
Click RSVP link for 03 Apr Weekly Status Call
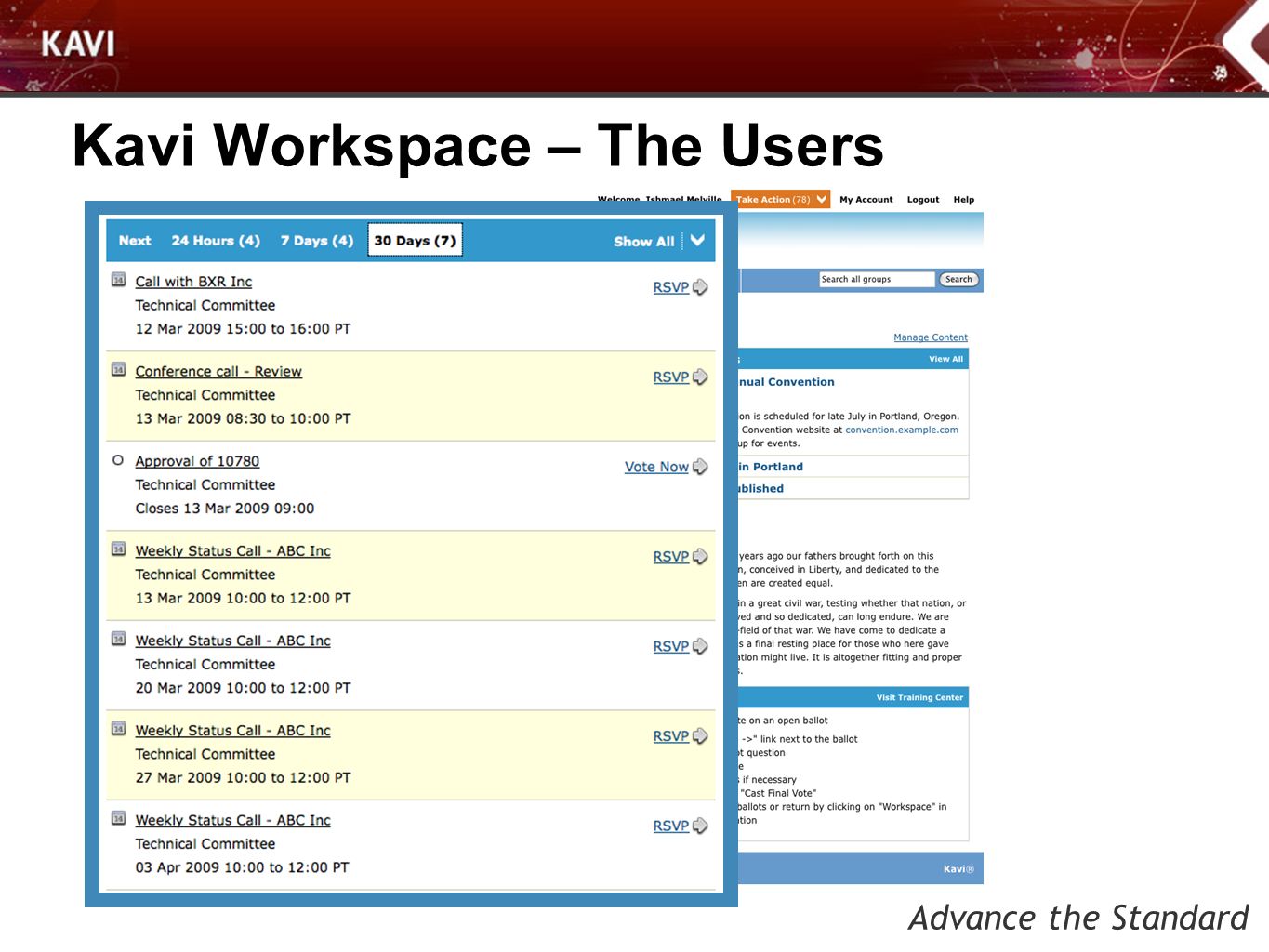coord(671,826)
